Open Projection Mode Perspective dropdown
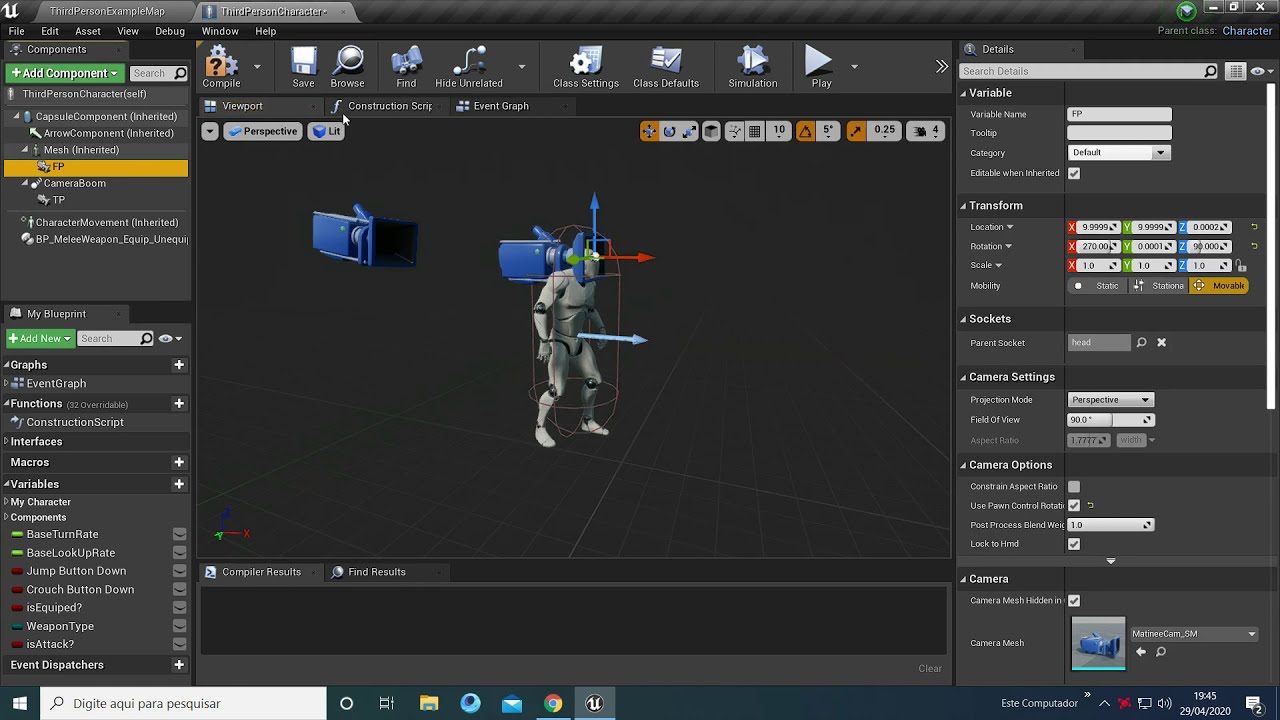 click(1111, 400)
